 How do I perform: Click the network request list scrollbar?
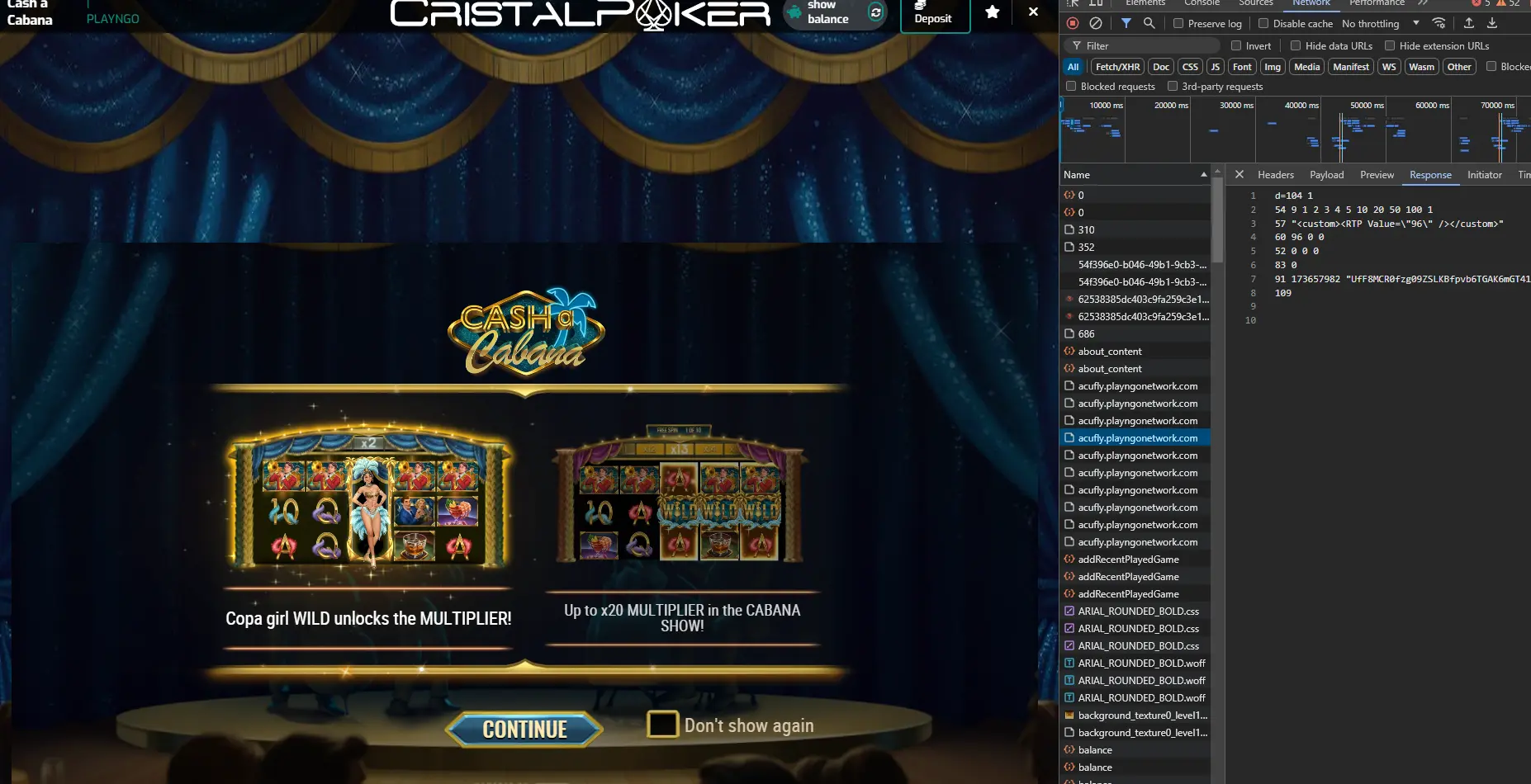1216,220
